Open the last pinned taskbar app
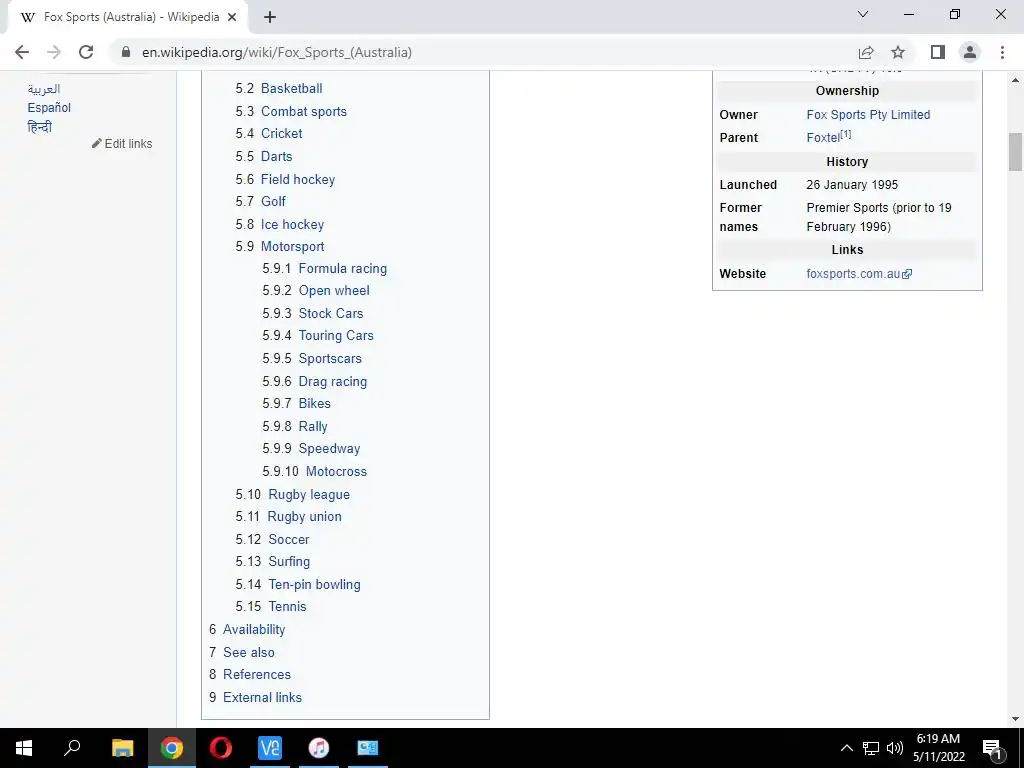 click(x=368, y=748)
